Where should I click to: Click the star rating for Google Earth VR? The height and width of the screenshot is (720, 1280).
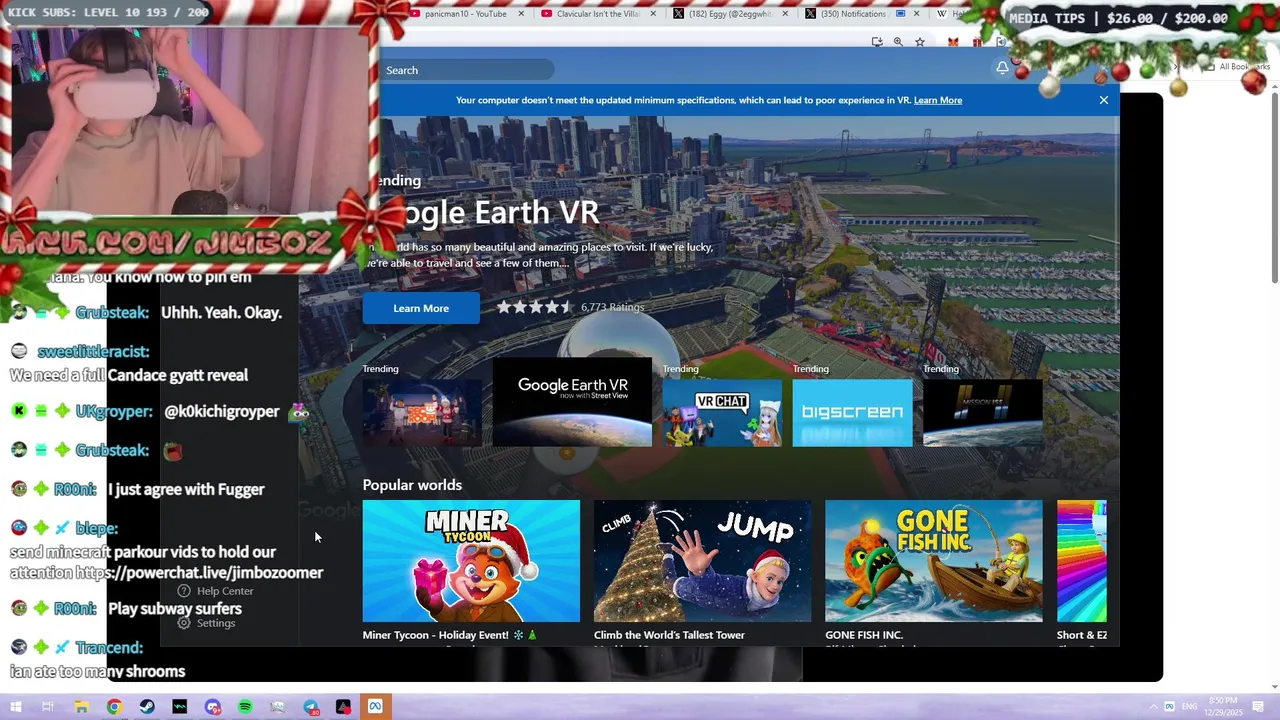click(x=534, y=307)
